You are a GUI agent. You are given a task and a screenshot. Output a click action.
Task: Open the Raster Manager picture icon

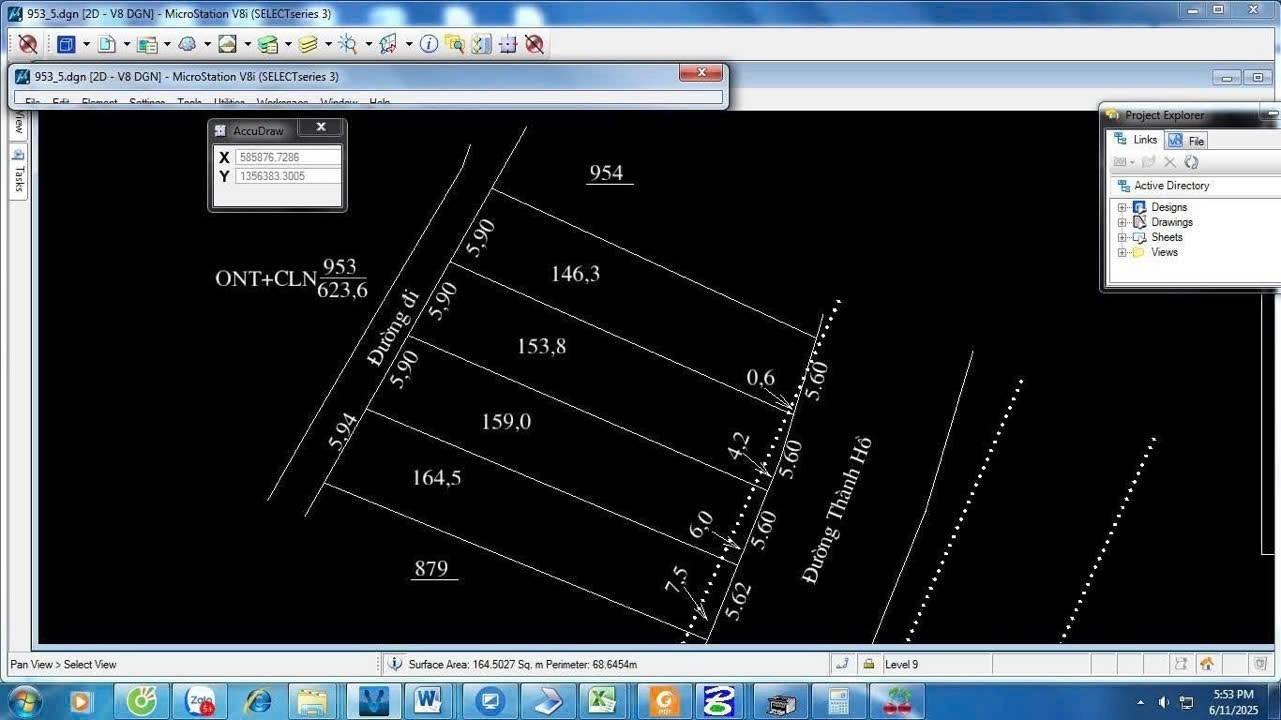[x=227, y=44]
